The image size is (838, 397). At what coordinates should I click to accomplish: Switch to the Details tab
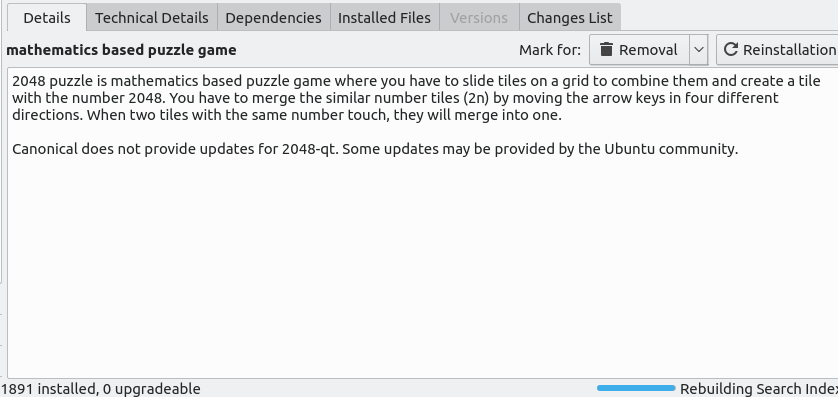47,18
